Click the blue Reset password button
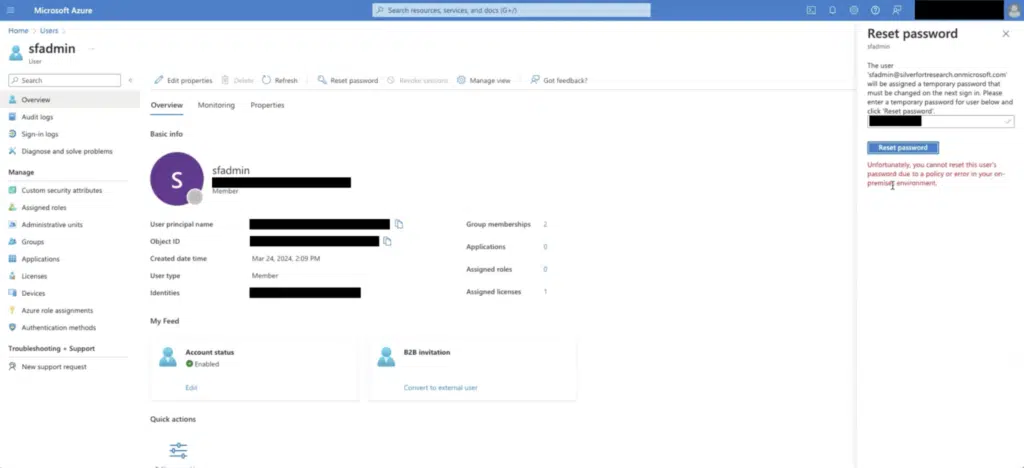Image resolution: width=1024 pixels, height=468 pixels. (x=902, y=147)
